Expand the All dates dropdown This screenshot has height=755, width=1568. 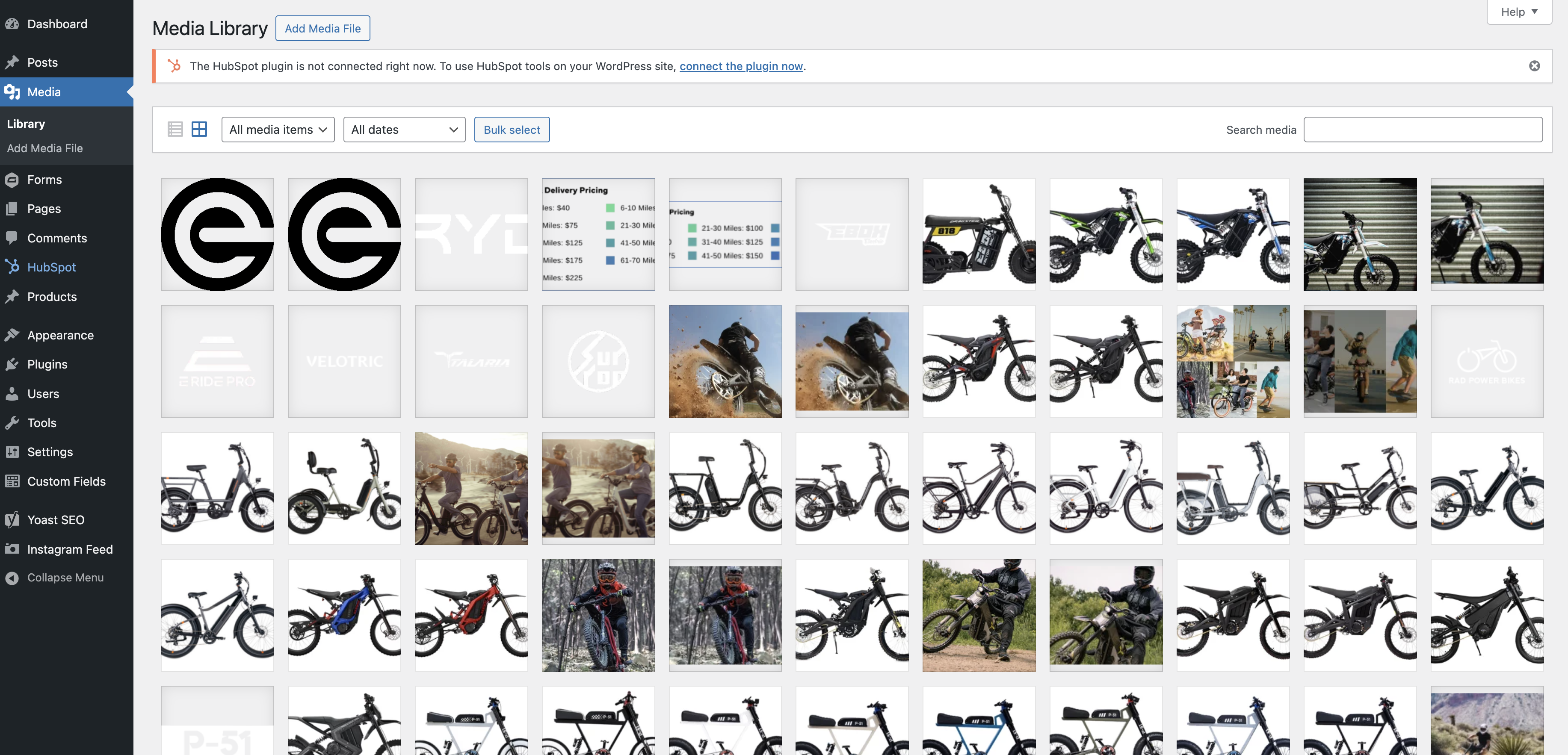click(x=404, y=129)
